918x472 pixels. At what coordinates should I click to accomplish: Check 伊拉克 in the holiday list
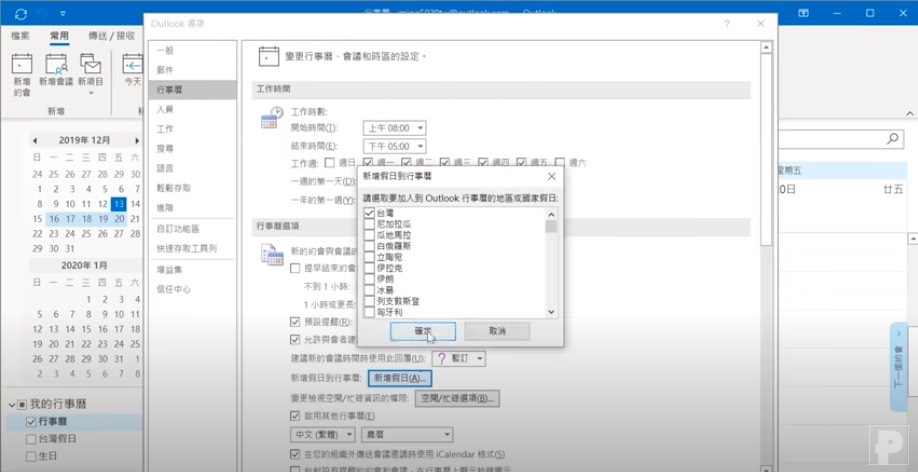tap(369, 268)
